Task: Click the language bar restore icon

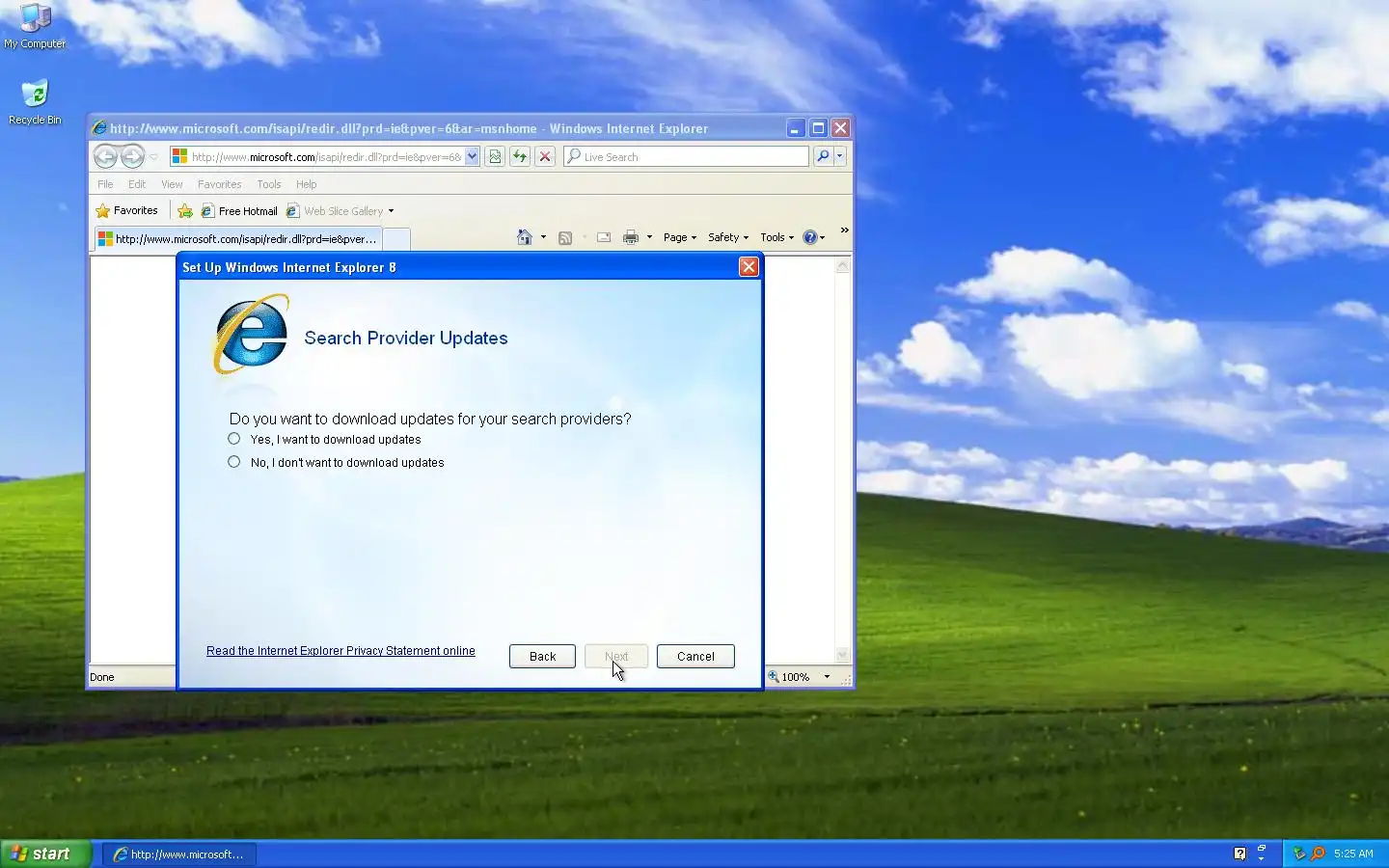Action: [x=1262, y=849]
